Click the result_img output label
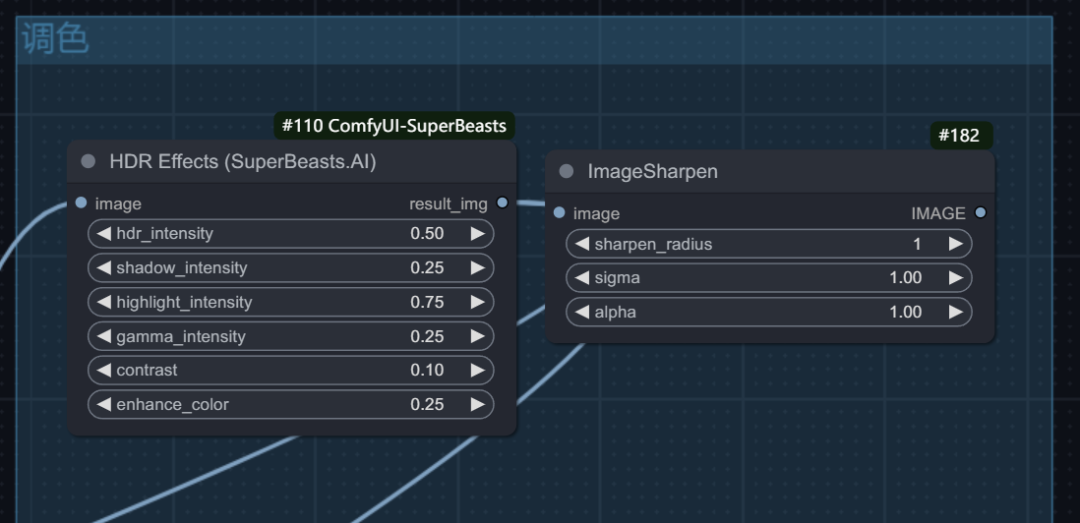The width and height of the screenshot is (1080, 523). tap(448, 204)
